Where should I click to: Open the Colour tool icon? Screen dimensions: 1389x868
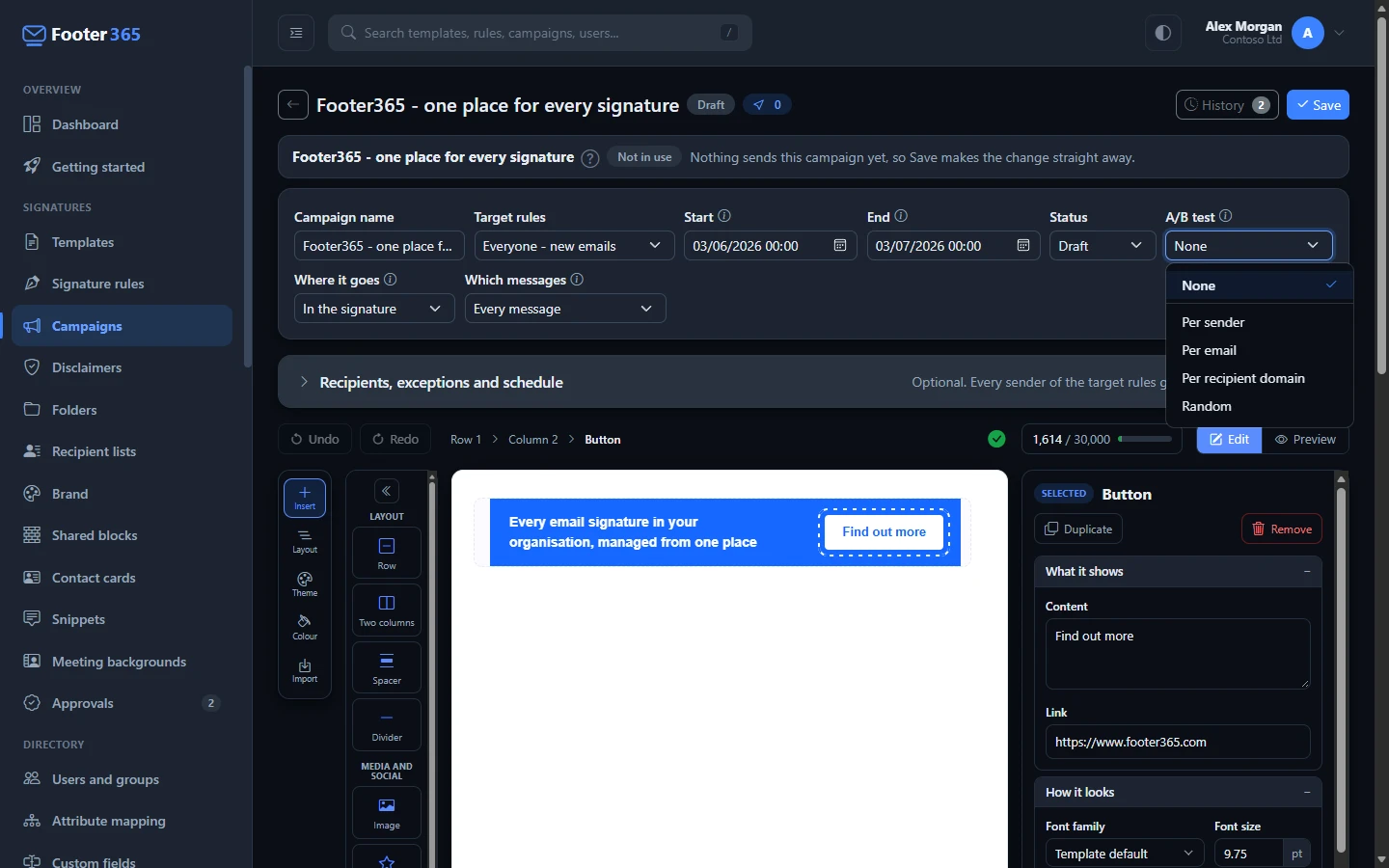(x=305, y=628)
